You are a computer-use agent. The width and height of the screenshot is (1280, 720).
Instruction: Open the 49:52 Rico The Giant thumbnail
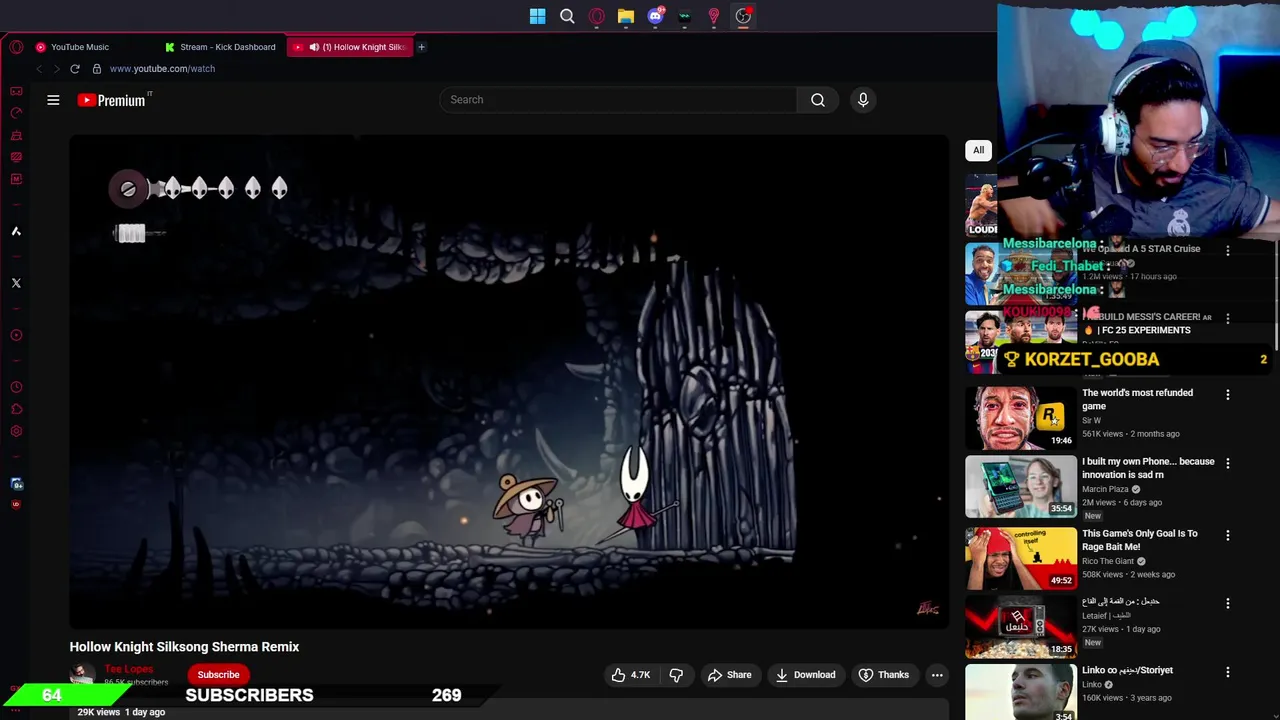tap(1021, 558)
